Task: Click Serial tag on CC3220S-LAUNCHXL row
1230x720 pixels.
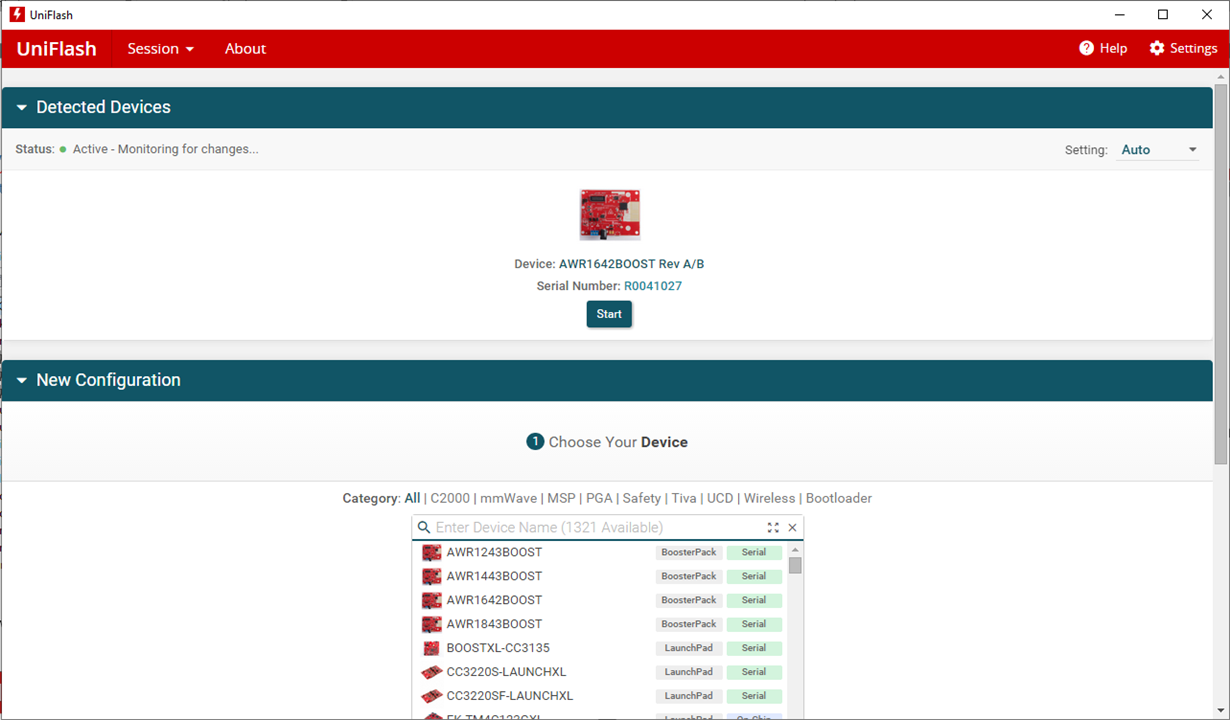Action: [x=754, y=672]
